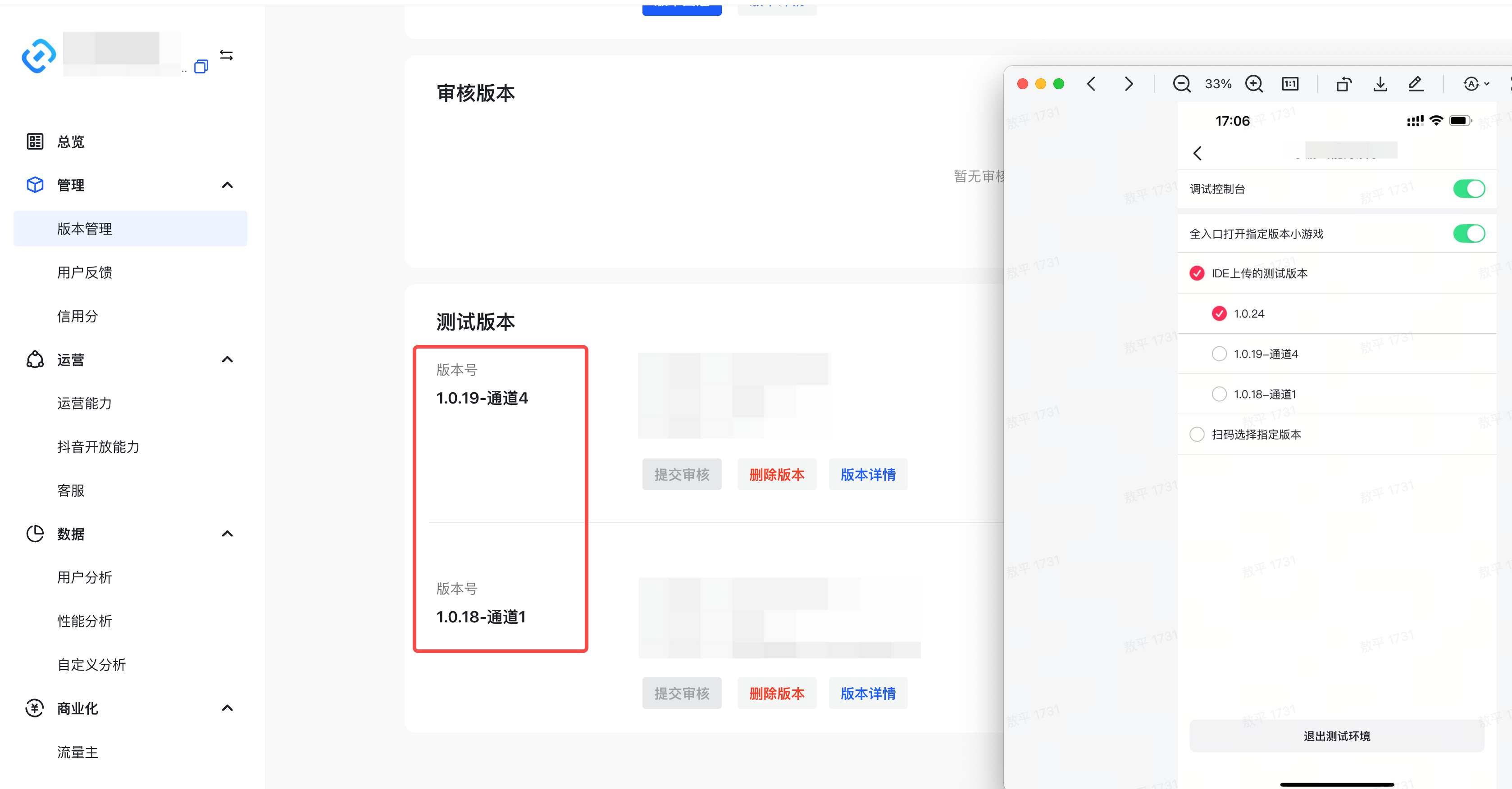Click the 1:1 actual size icon
This screenshot has height=789, width=1512.
1289,84
